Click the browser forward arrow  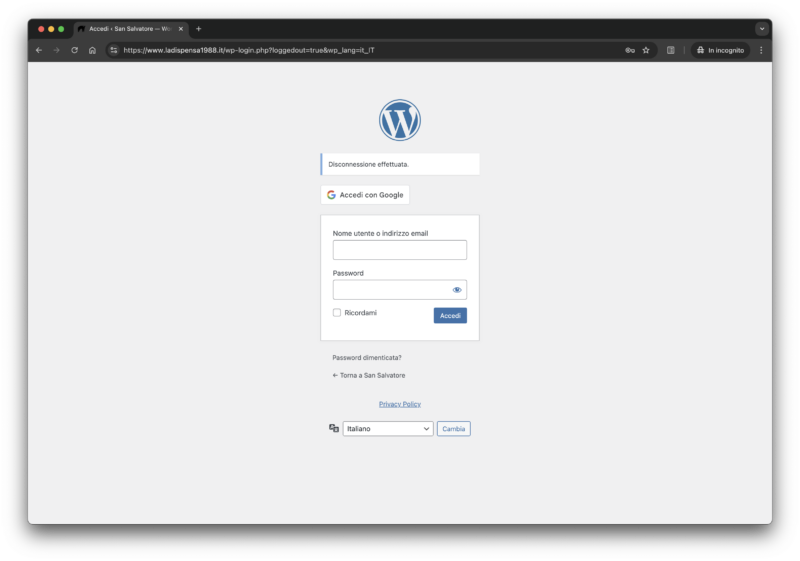(57, 50)
